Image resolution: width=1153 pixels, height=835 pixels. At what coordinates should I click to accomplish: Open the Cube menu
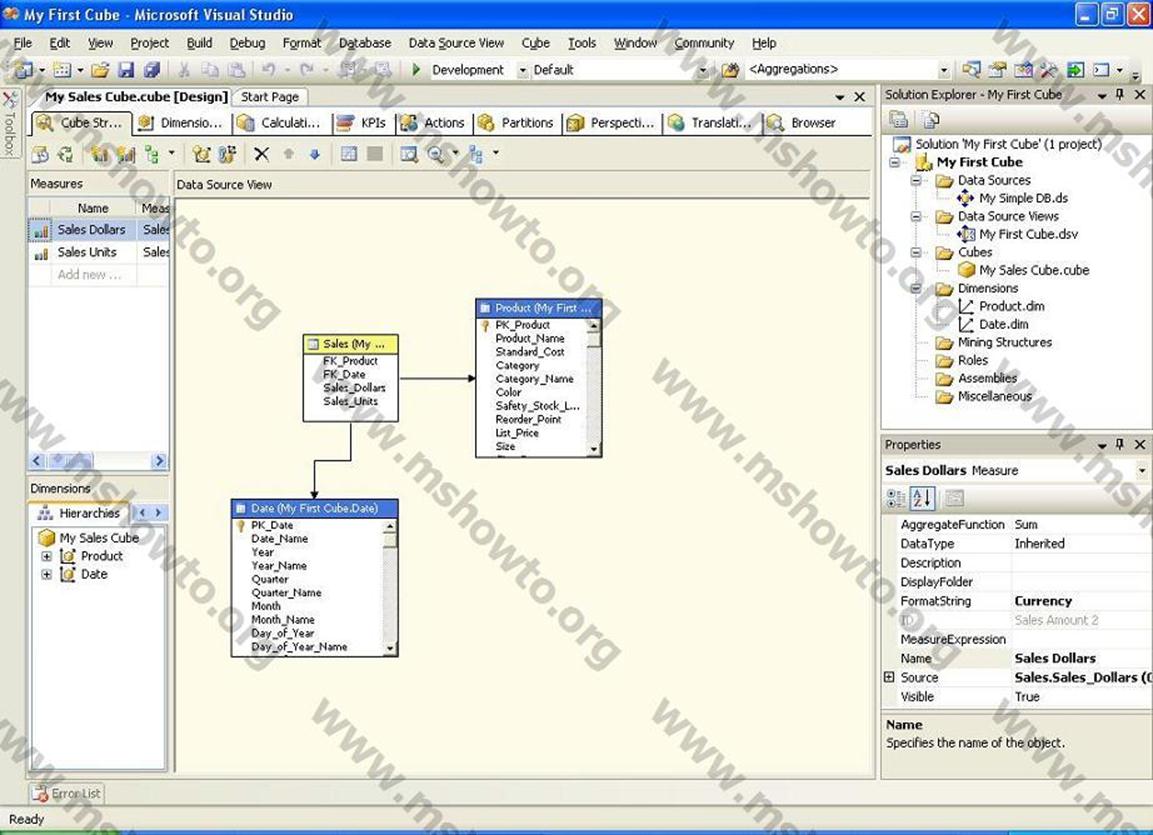(x=535, y=43)
